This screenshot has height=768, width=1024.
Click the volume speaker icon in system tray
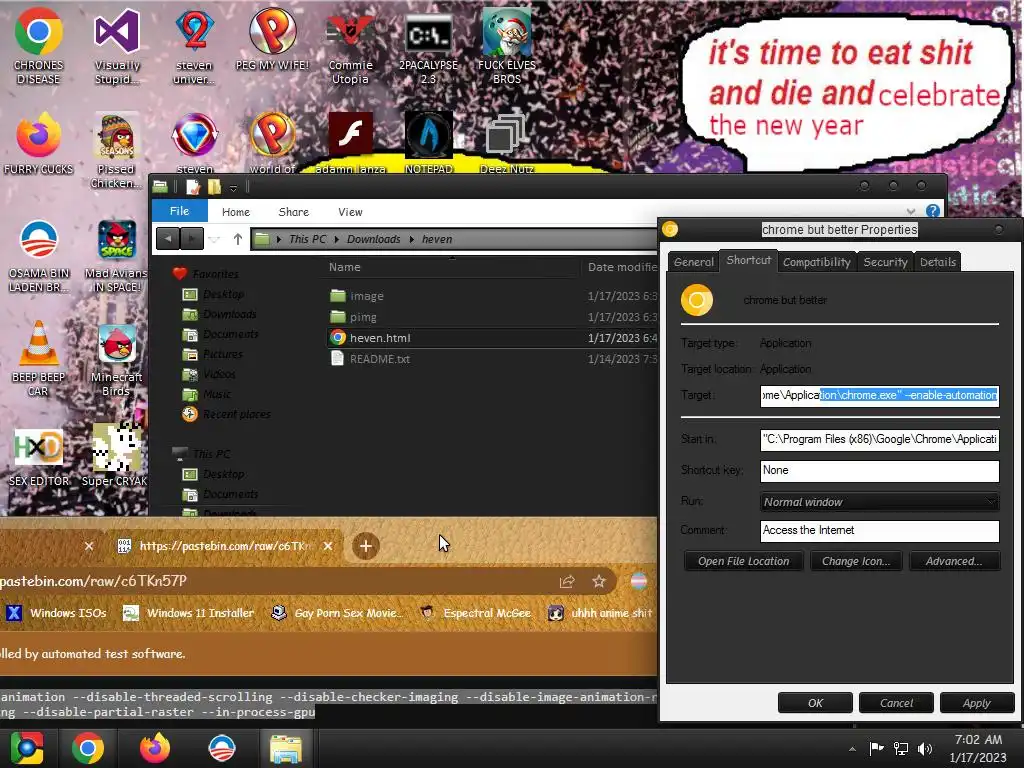click(925, 748)
